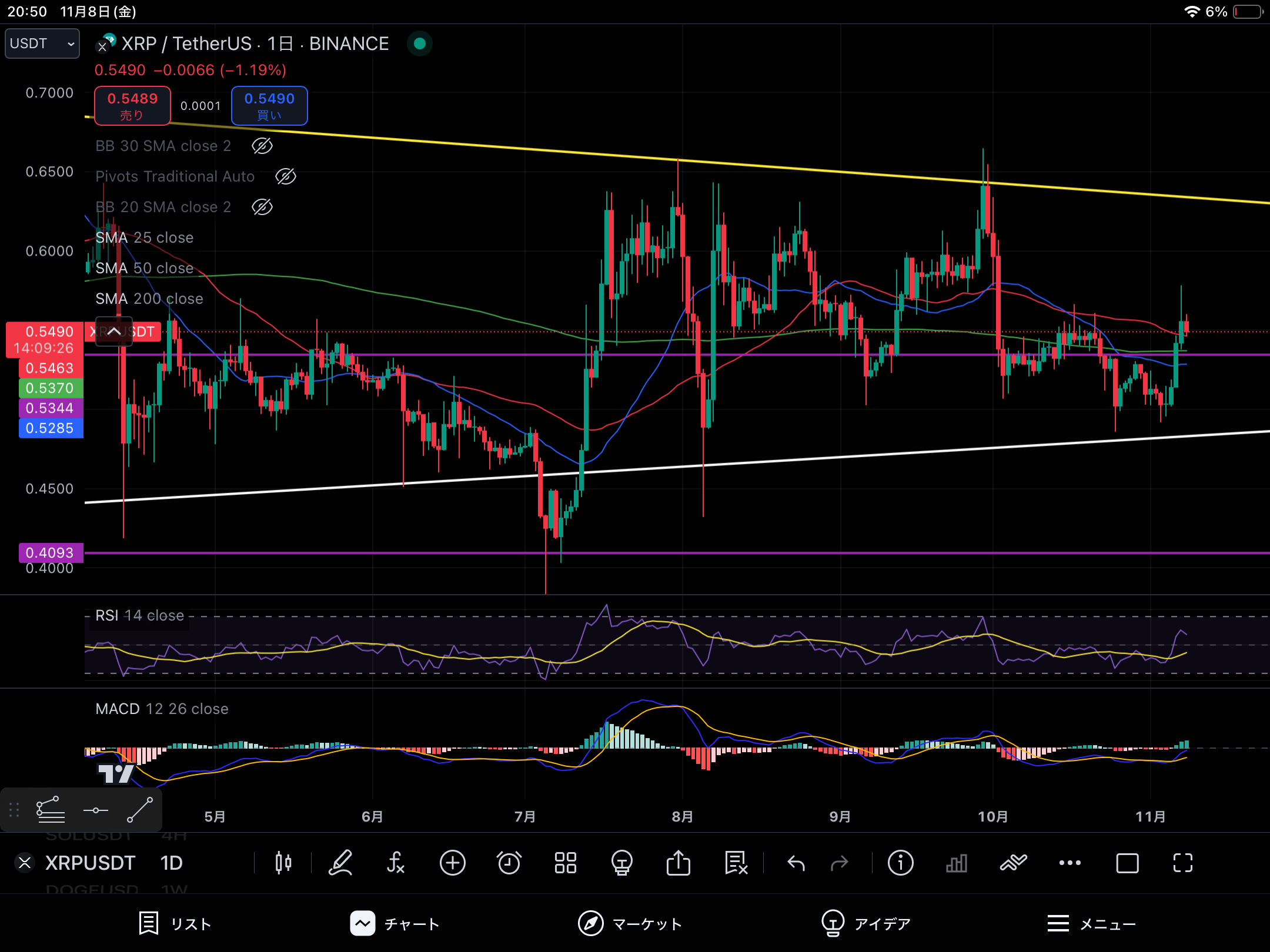Image resolution: width=1270 pixels, height=952 pixels.
Task: Collapse the indicator legend with chevron
Action: coord(114,331)
